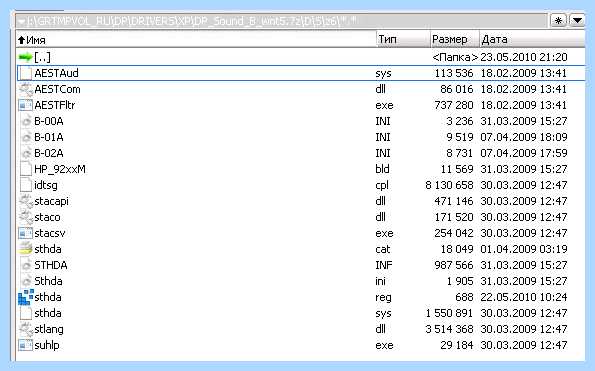
Task: Select the sthda name in the reg row
Action: (x=48, y=297)
